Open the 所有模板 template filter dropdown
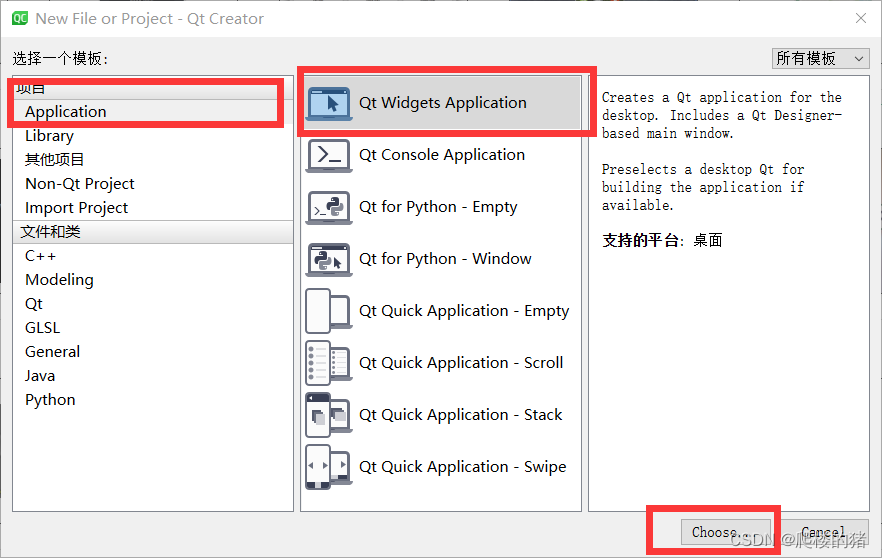The image size is (882, 558). [x=821, y=58]
